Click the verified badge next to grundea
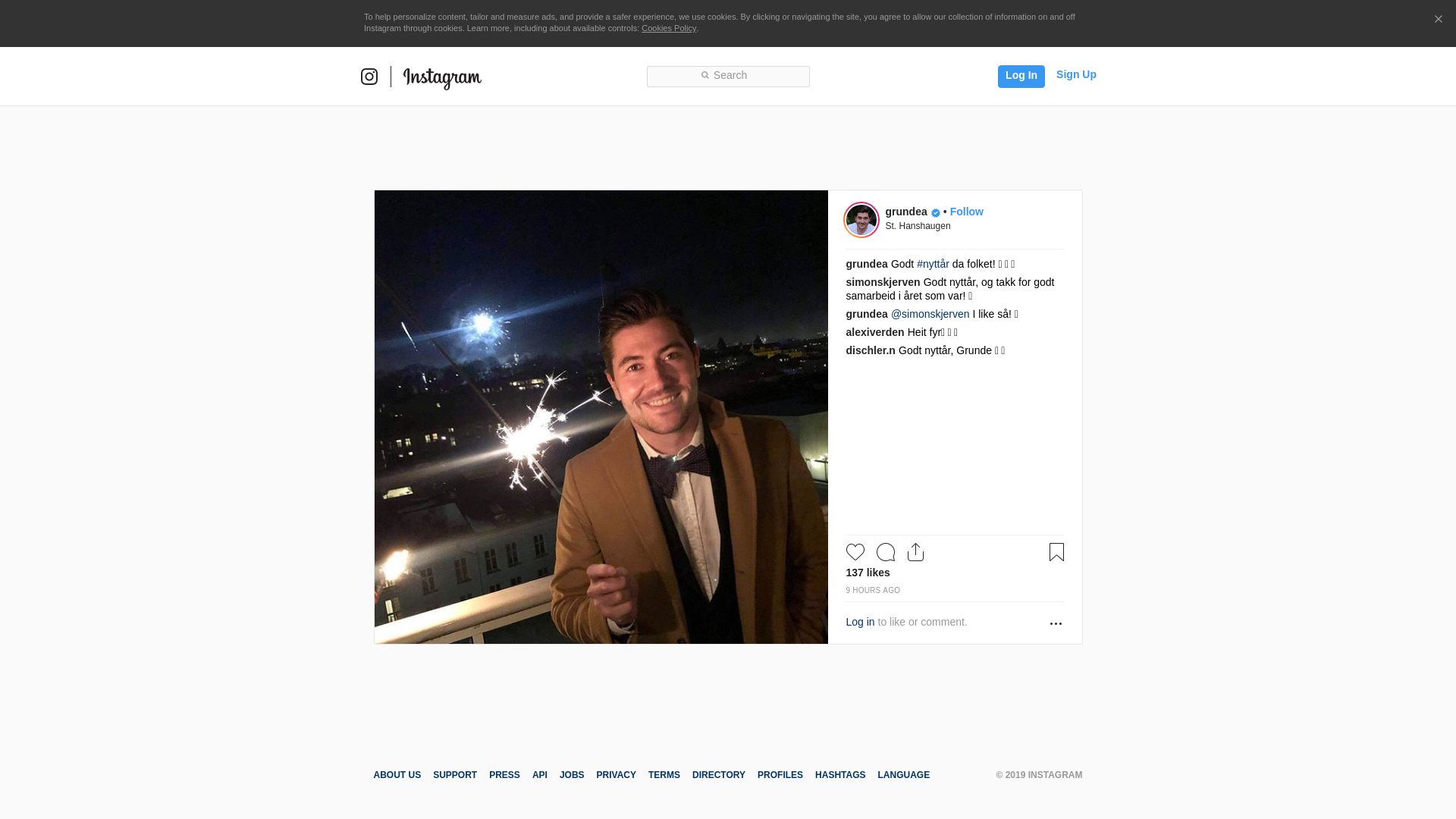Image resolution: width=1456 pixels, height=819 pixels. (x=936, y=213)
